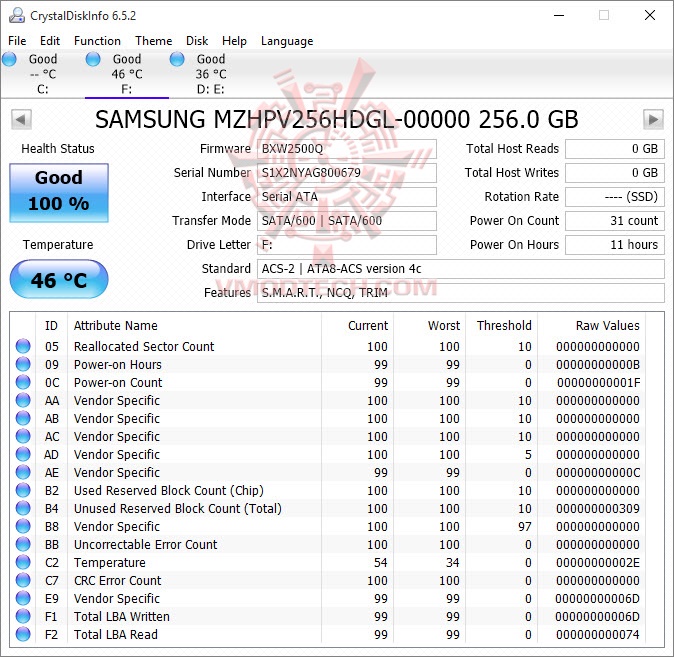Click status orb of Reallocated Sector Count row
This screenshot has width=674, height=657.
point(23,346)
